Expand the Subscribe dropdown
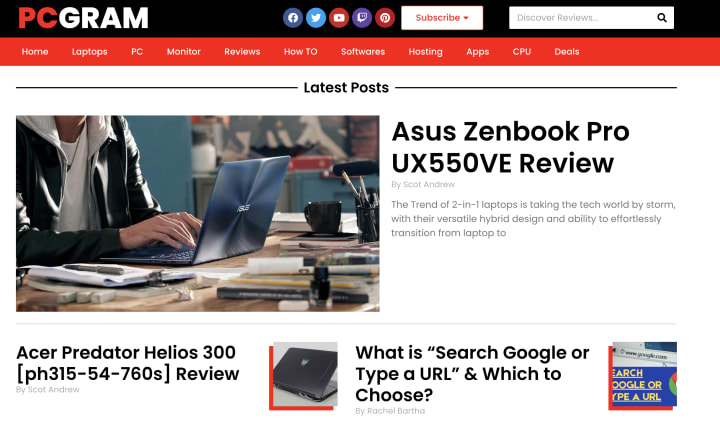The image size is (720, 434). [x=442, y=18]
